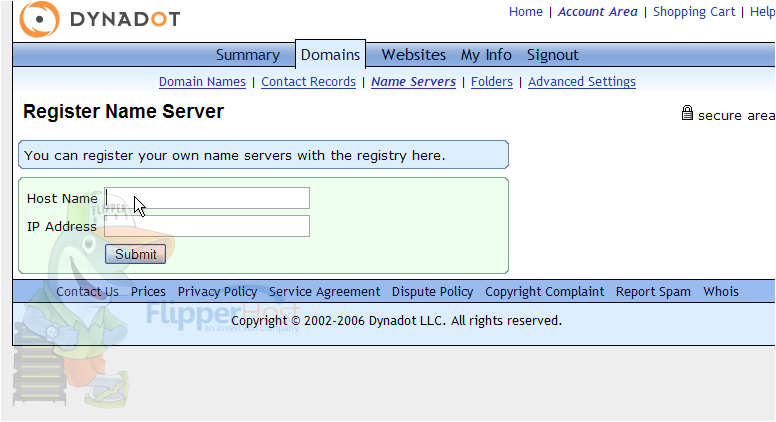Open the Dispute Policy footer link
Screen dimensions: 776x422
point(432,292)
